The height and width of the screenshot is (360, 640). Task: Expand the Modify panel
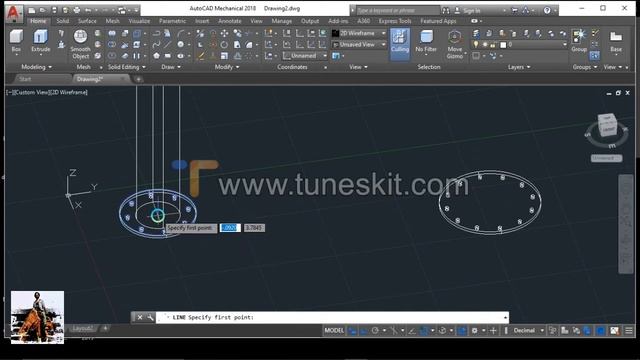227,67
